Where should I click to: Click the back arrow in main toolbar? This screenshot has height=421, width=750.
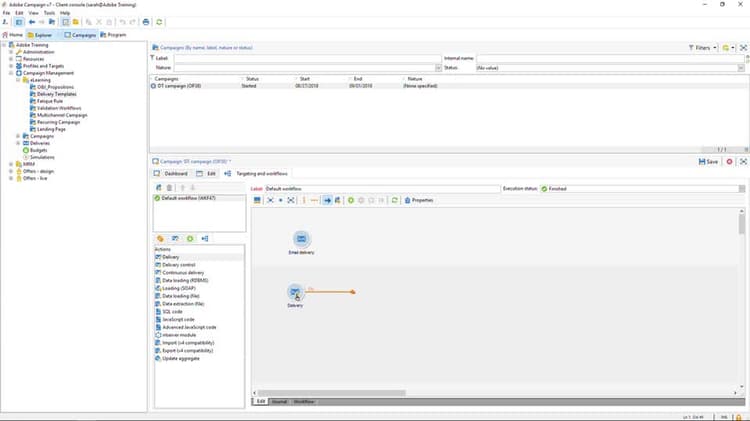pyautogui.click(x=32, y=22)
